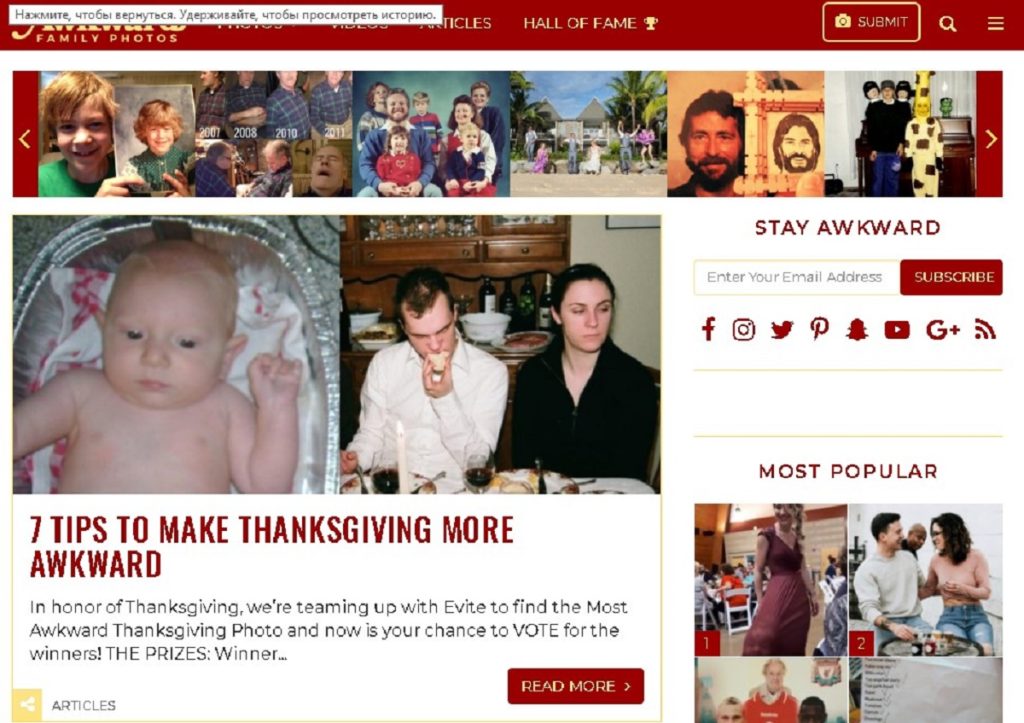1024x723 pixels.
Task: Open the Google Plus icon
Action: (x=942, y=330)
